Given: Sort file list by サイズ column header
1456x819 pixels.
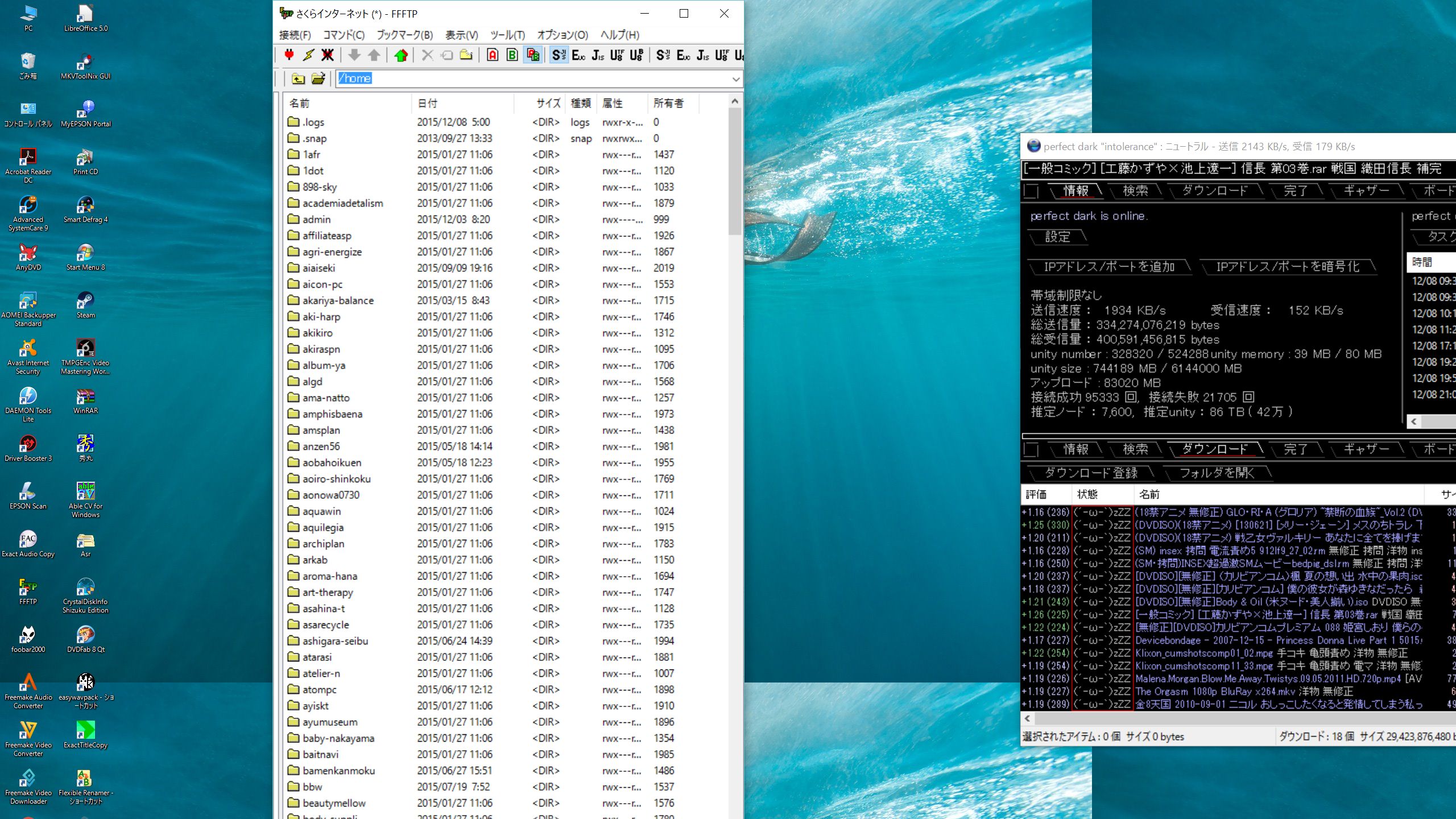Looking at the screenshot, I should (540, 103).
